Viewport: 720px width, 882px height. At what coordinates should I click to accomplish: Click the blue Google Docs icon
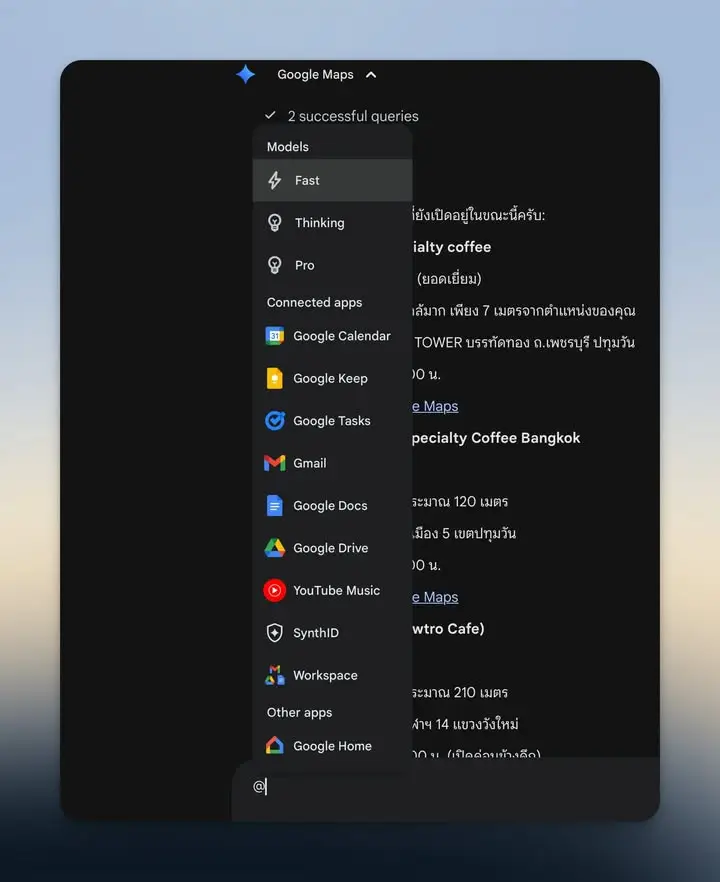[x=274, y=506]
